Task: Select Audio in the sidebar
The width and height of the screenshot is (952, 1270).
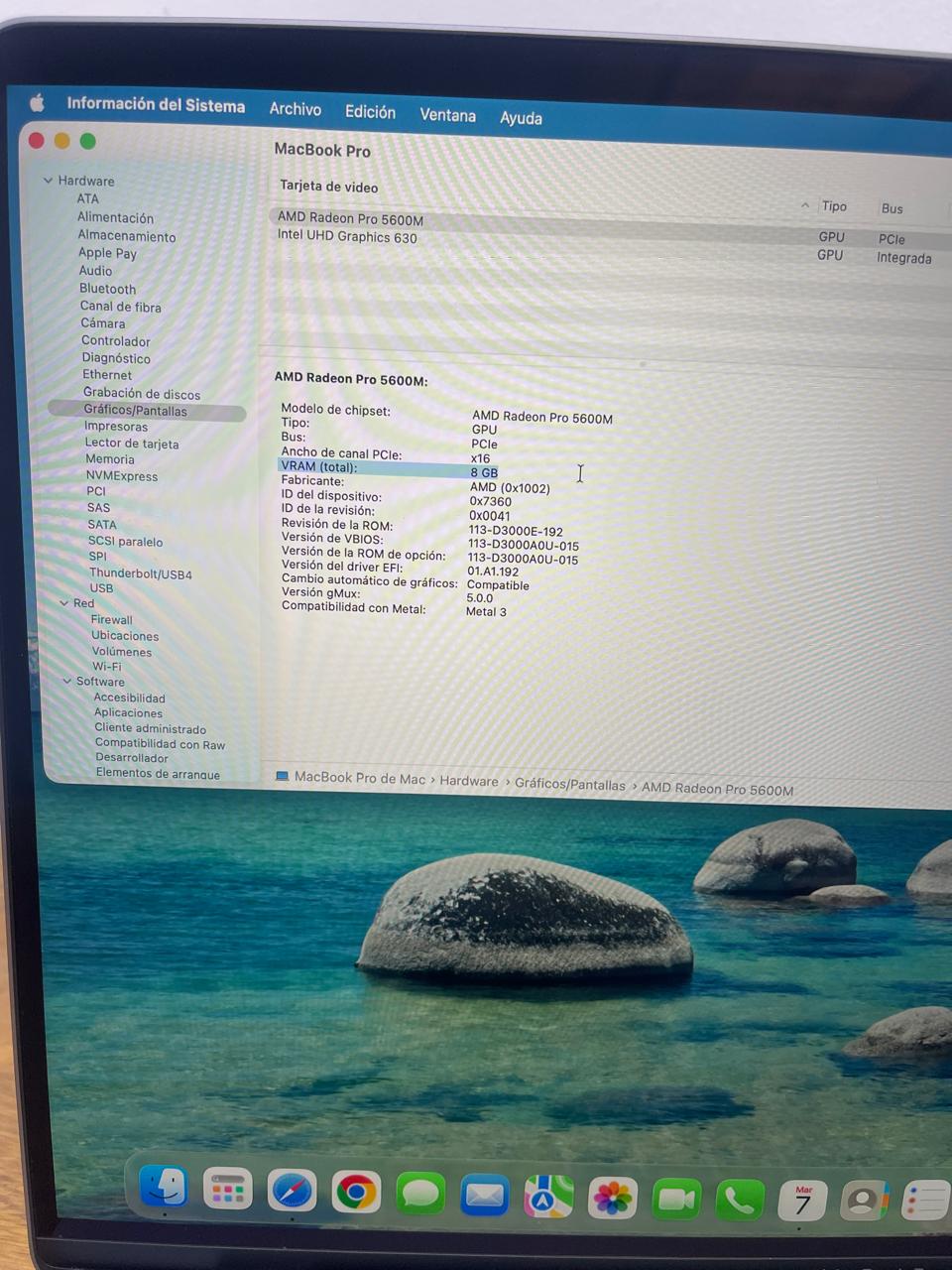Action: pyautogui.click(x=95, y=270)
